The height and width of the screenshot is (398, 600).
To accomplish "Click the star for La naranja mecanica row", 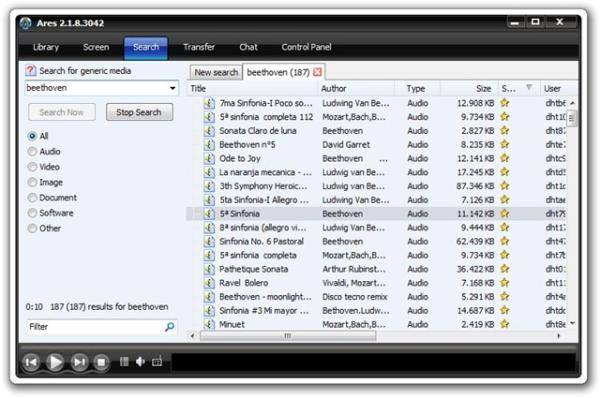I will (x=505, y=172).
